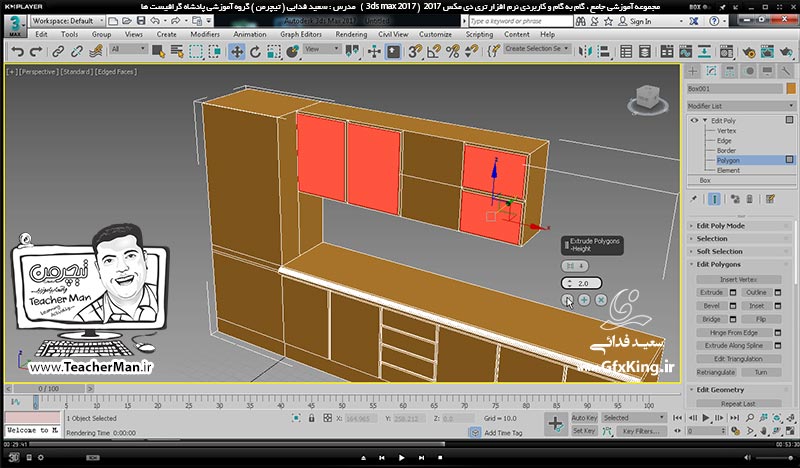Click the Redo arrow icon
This screenshot has width=800, height=468.
click(x=36, y=52)
